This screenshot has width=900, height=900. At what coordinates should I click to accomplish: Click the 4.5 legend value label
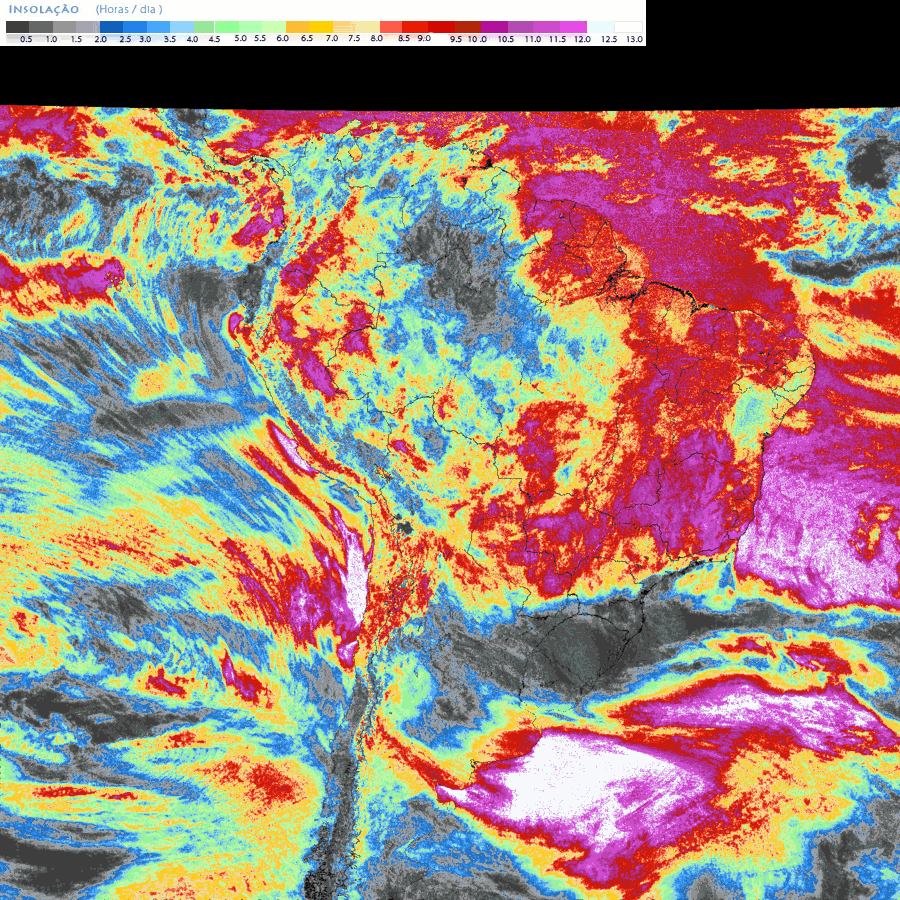tap(214, 39)
